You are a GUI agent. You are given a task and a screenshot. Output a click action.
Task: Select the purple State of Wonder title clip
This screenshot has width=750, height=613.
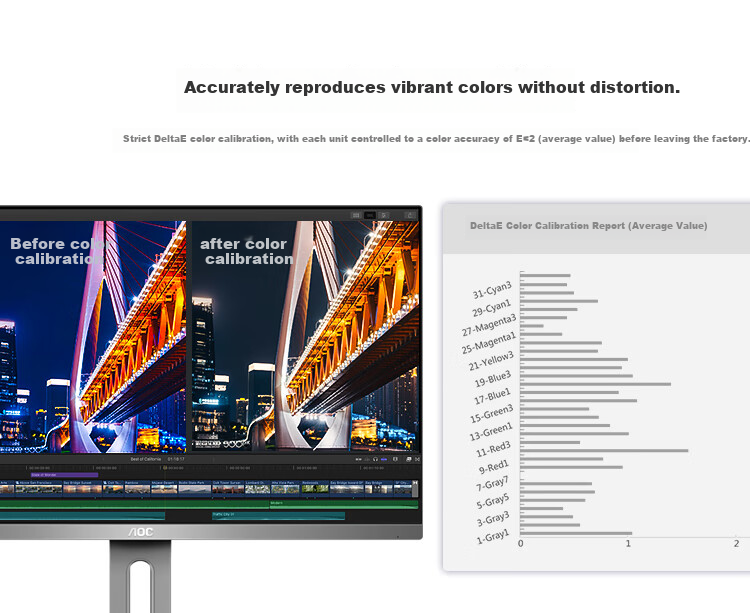pos(65,475)
